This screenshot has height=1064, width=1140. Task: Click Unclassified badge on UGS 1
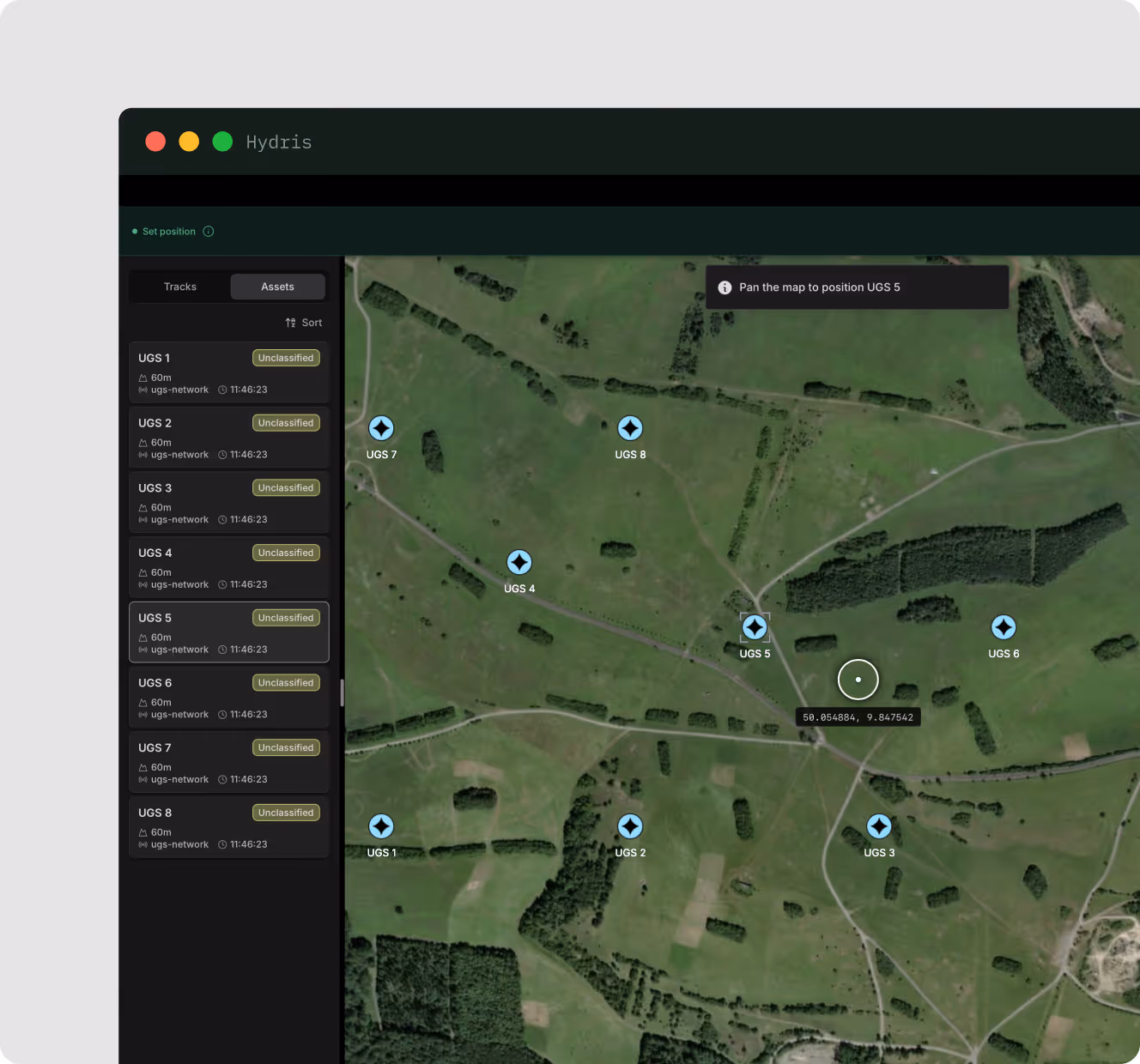coord(286,358)
